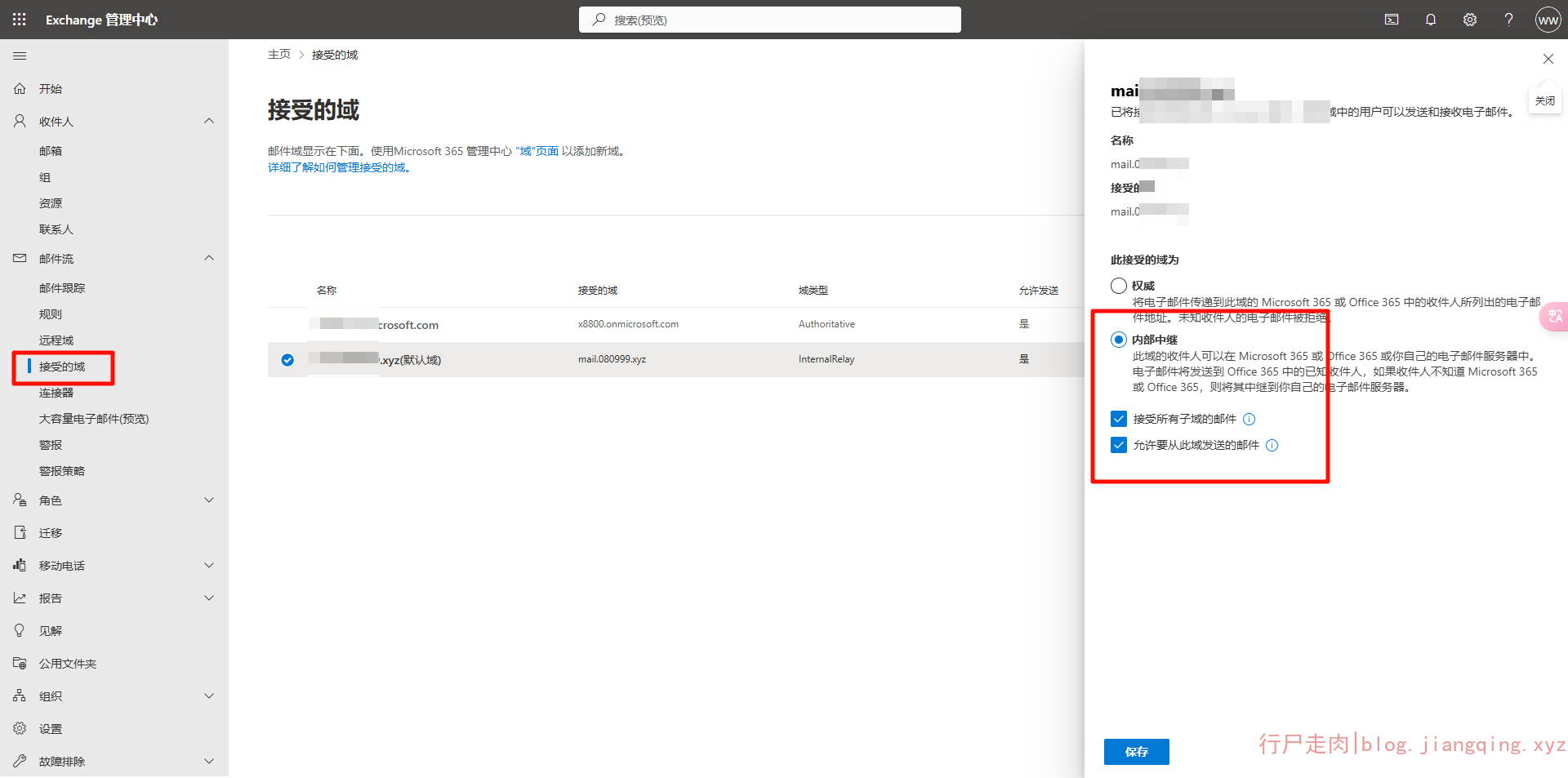
Task: Click info icon next to 接受所有子域的邮件
Action: pyautogui.click(x=1249, y=420)
